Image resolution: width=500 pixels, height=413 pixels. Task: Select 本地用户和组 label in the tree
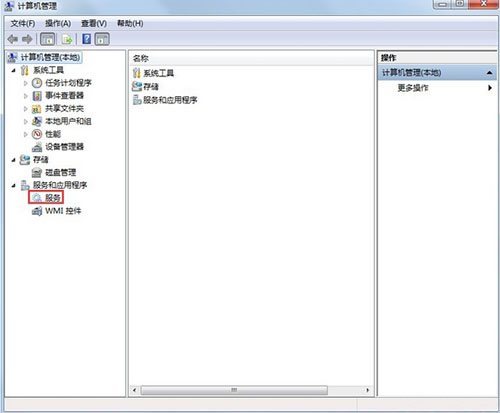pos(68,121)
